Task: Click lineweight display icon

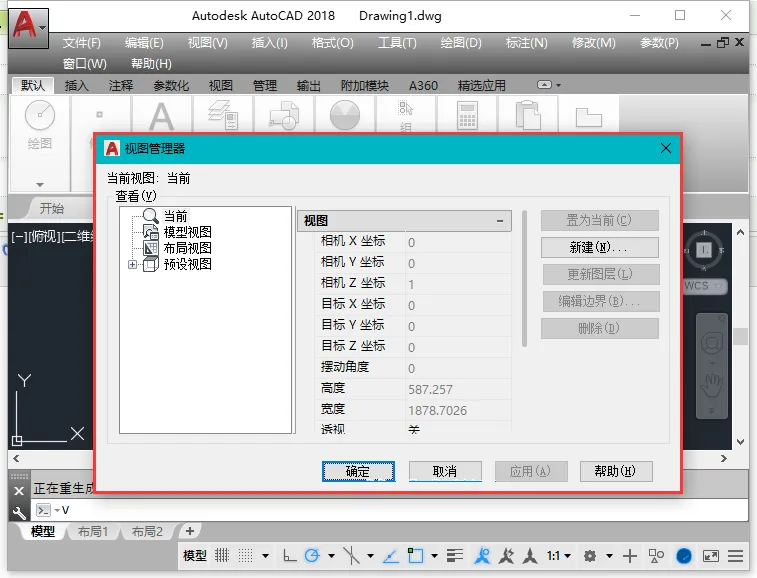Action: click(454, 556)
